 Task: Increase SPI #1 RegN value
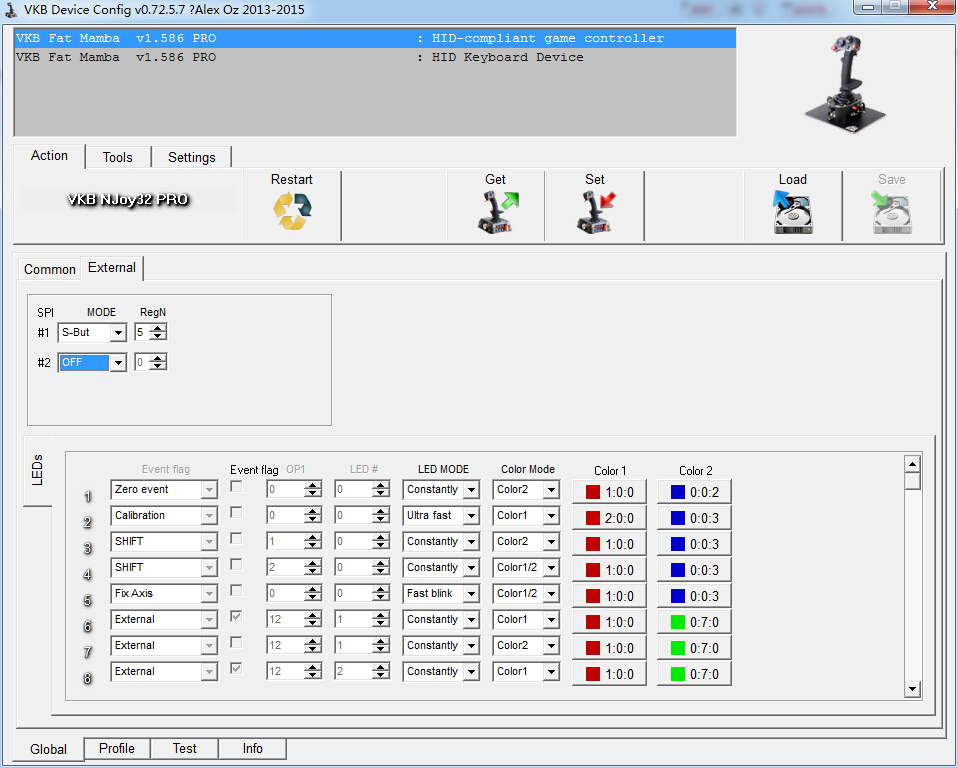click(x=158, y=328)
